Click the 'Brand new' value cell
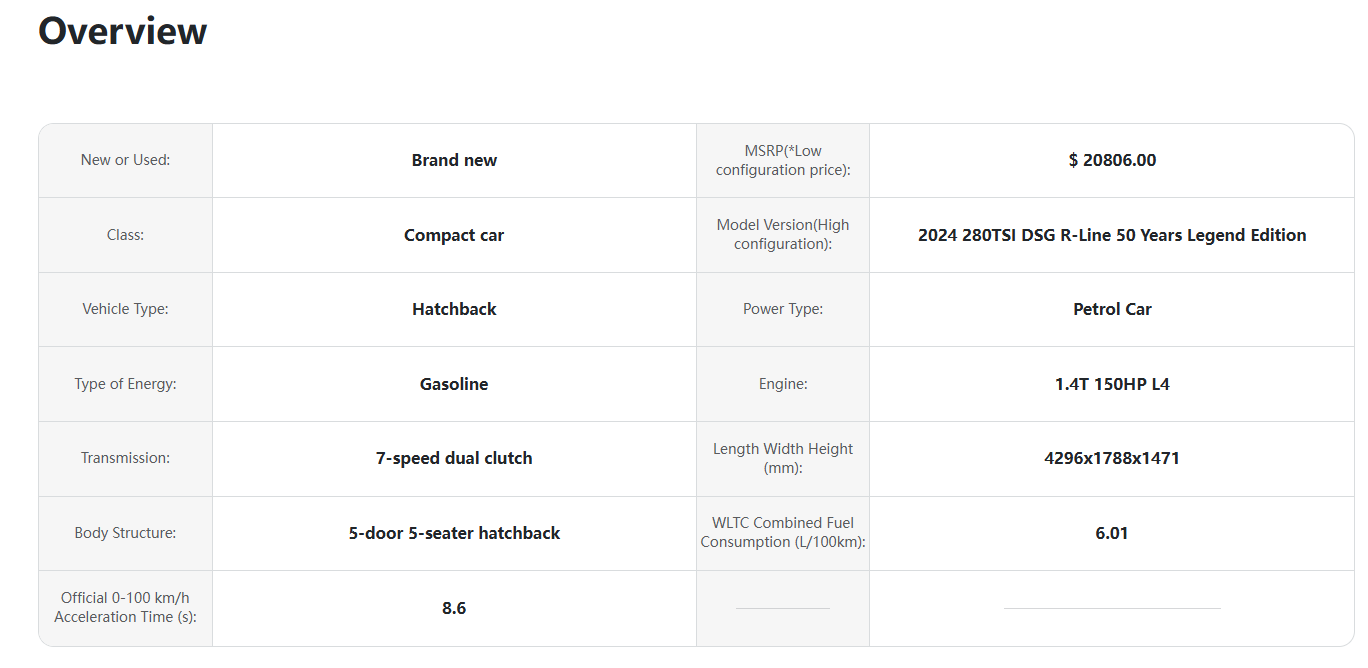Viewport: 1368px width, 668px height. [x=454, y=160]
